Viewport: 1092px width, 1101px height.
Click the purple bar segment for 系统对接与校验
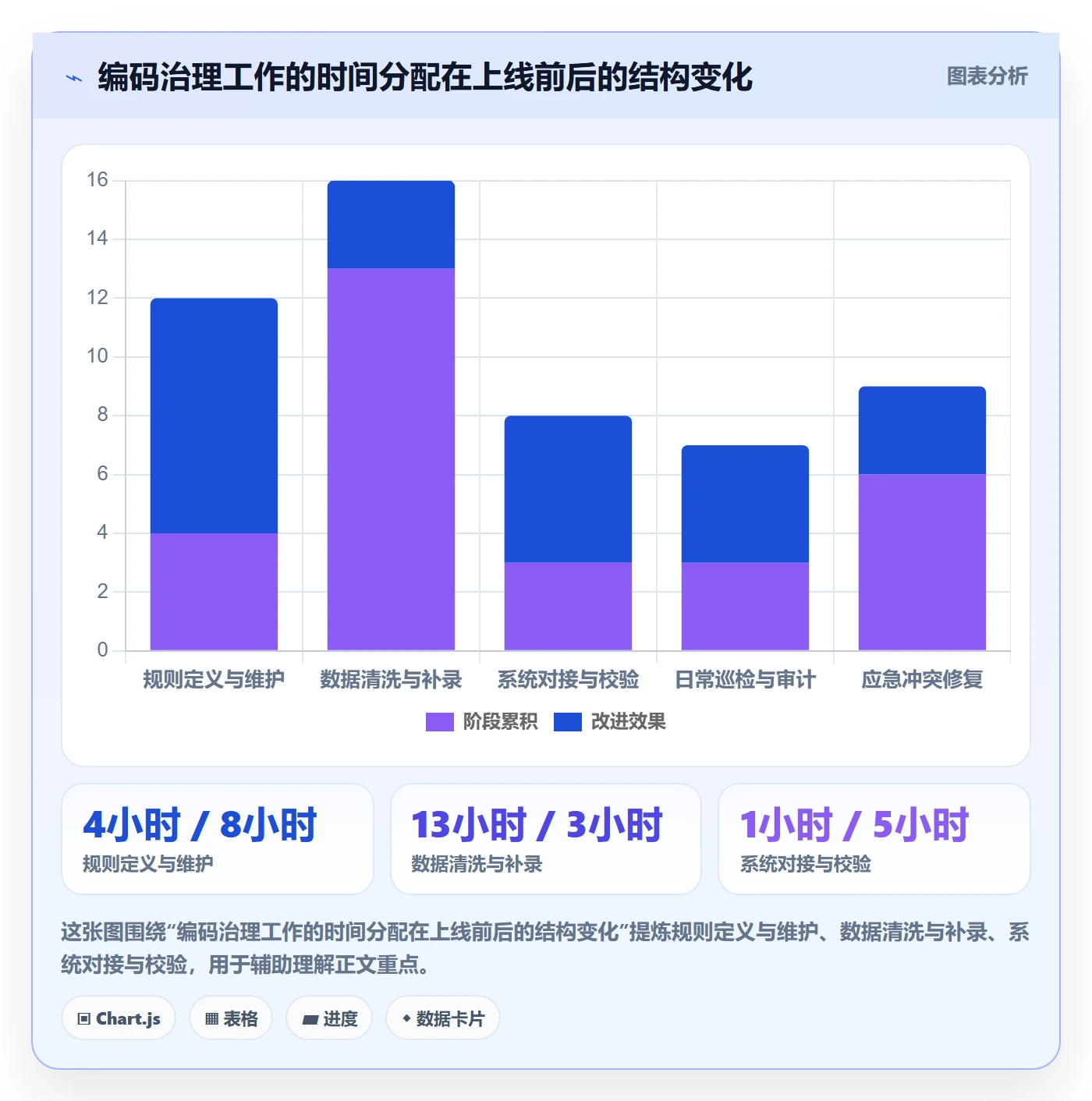(568, 607)
